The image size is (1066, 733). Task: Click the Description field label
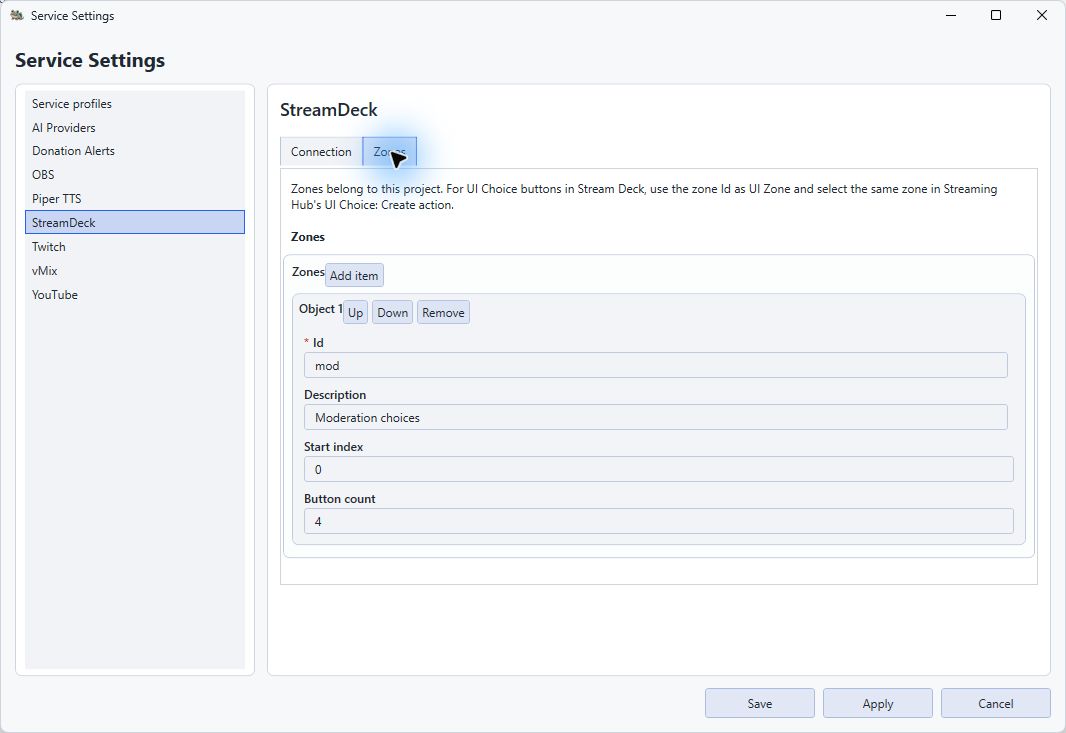[334, 394]
